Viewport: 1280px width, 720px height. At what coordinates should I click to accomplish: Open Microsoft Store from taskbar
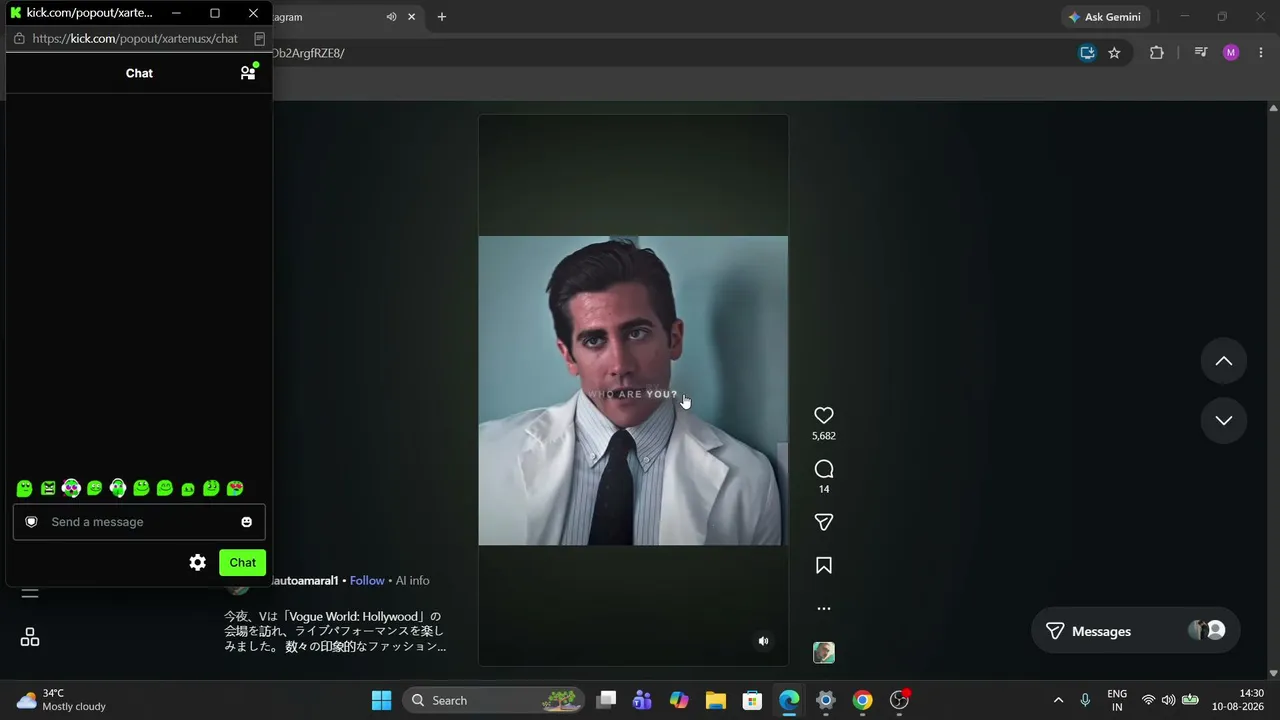pyautogui.click(x=752, y=700)
